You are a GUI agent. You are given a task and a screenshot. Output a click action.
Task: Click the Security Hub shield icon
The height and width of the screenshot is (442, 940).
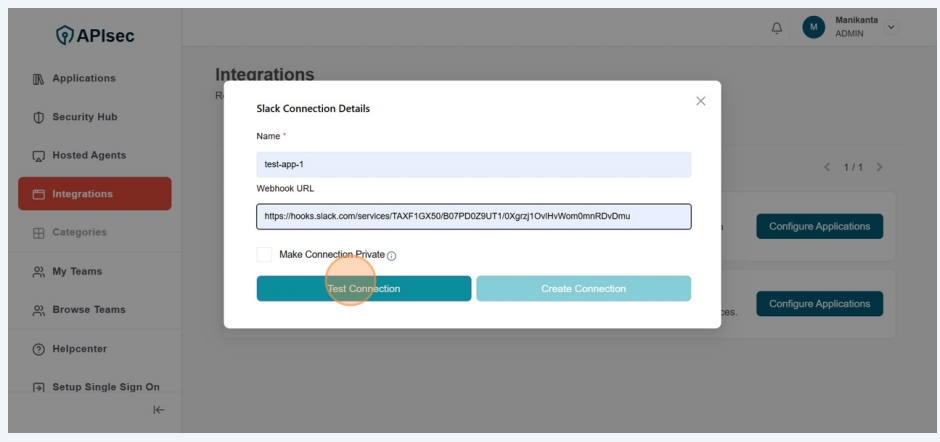(x=35, y=117)
